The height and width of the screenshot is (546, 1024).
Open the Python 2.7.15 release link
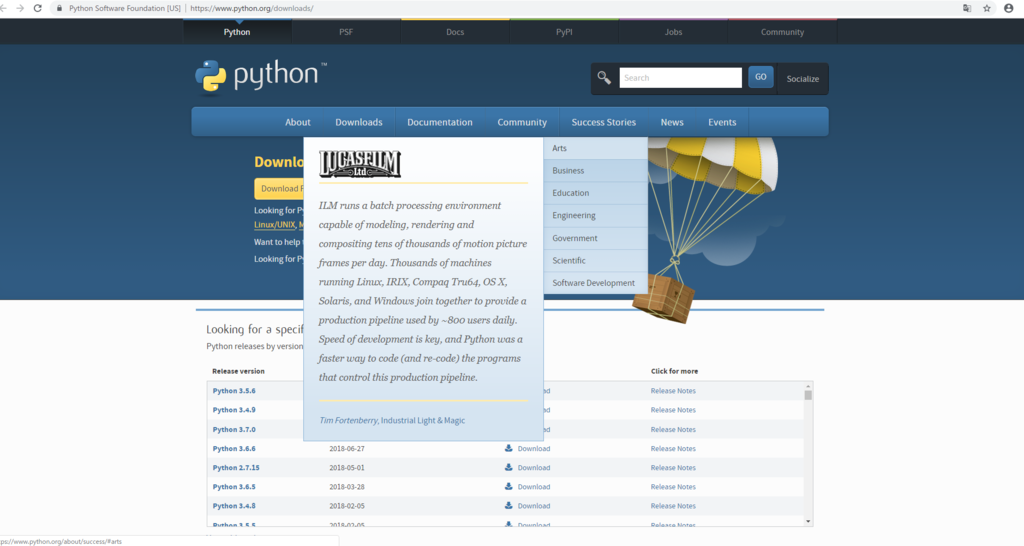coord(236,467)
